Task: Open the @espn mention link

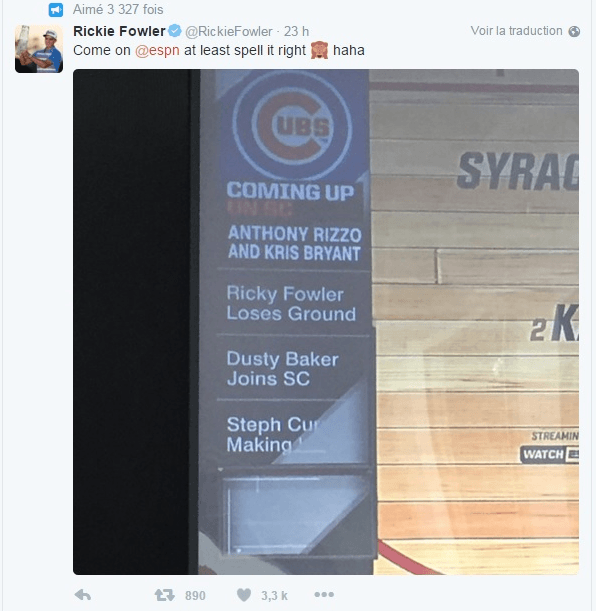Action: pos(157,51)
